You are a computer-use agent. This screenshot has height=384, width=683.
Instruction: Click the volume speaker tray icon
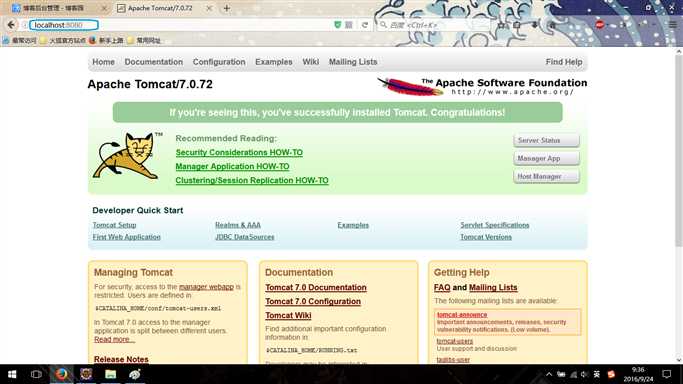click(x=585, y=374)
